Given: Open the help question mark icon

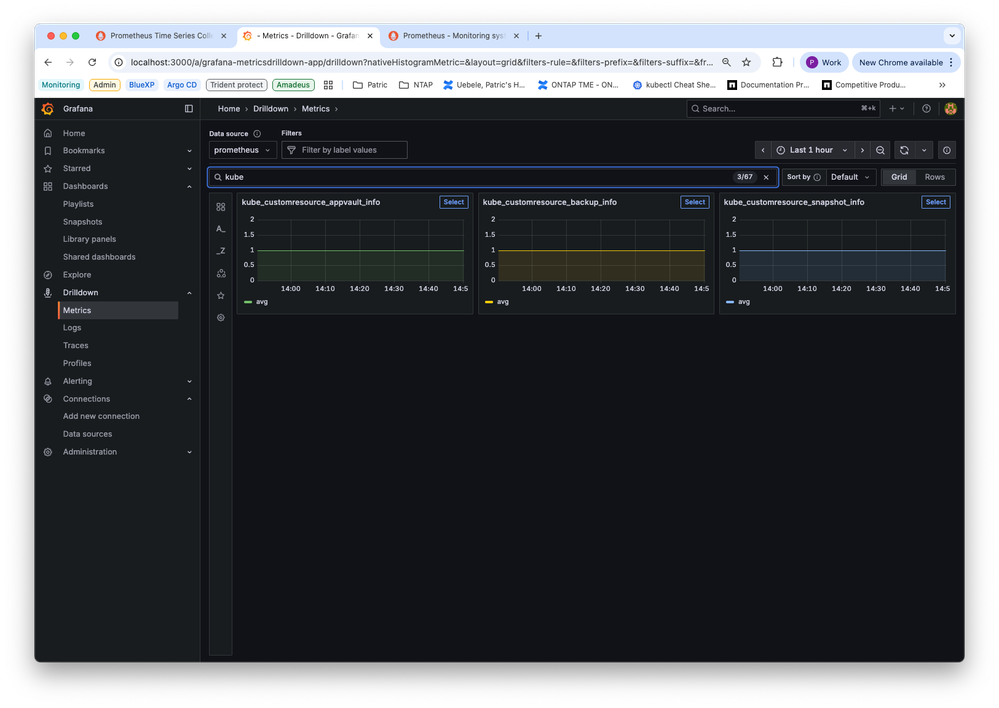Looking at the screenshot, I should coord(926,109).
